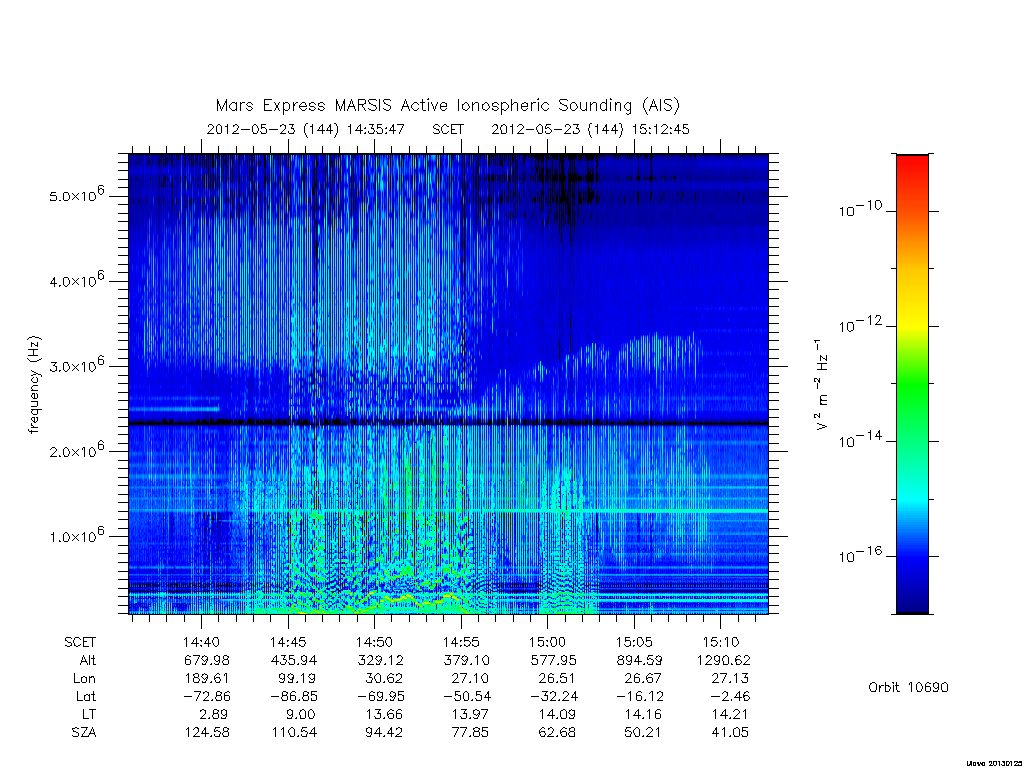Viewport: 1024px width, 768px height.
Task: Click the latitude value -72.86
Action: (207, 696)
